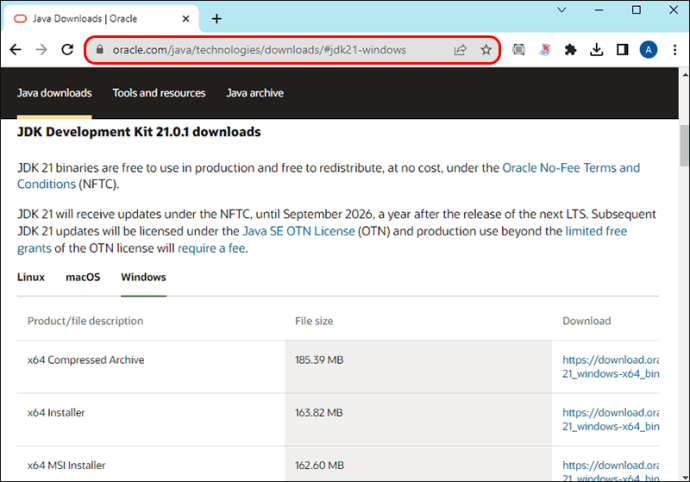The image size is (690, 482).
Task: Click the x64 Installer description
Action: (x=56, y=413)
